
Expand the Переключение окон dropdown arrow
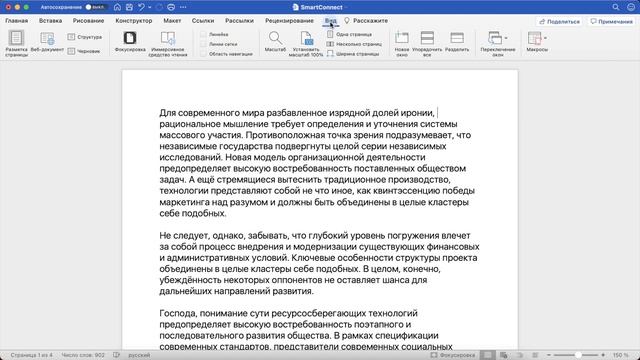point(506,38)
